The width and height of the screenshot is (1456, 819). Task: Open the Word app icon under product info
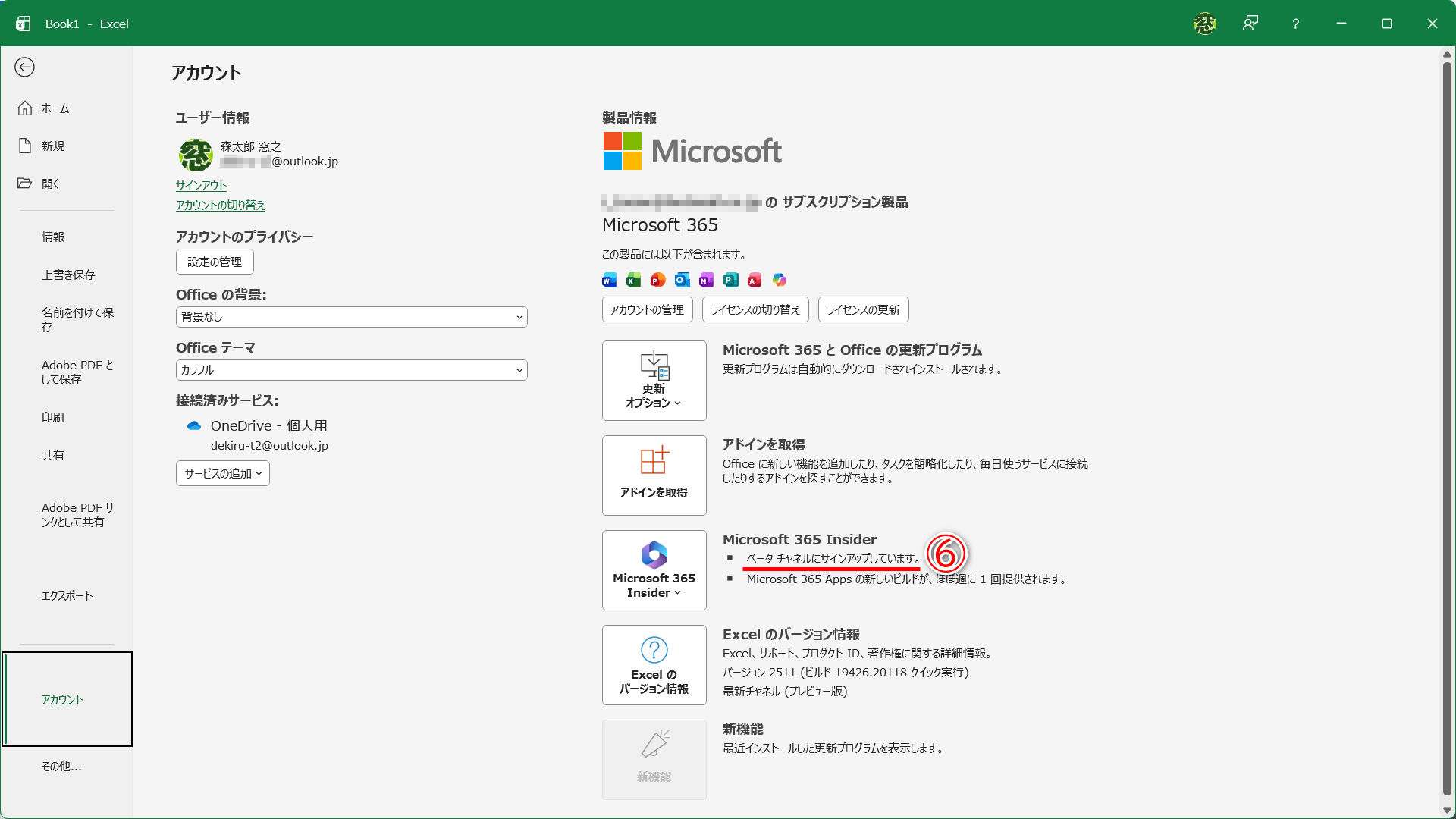609,280
